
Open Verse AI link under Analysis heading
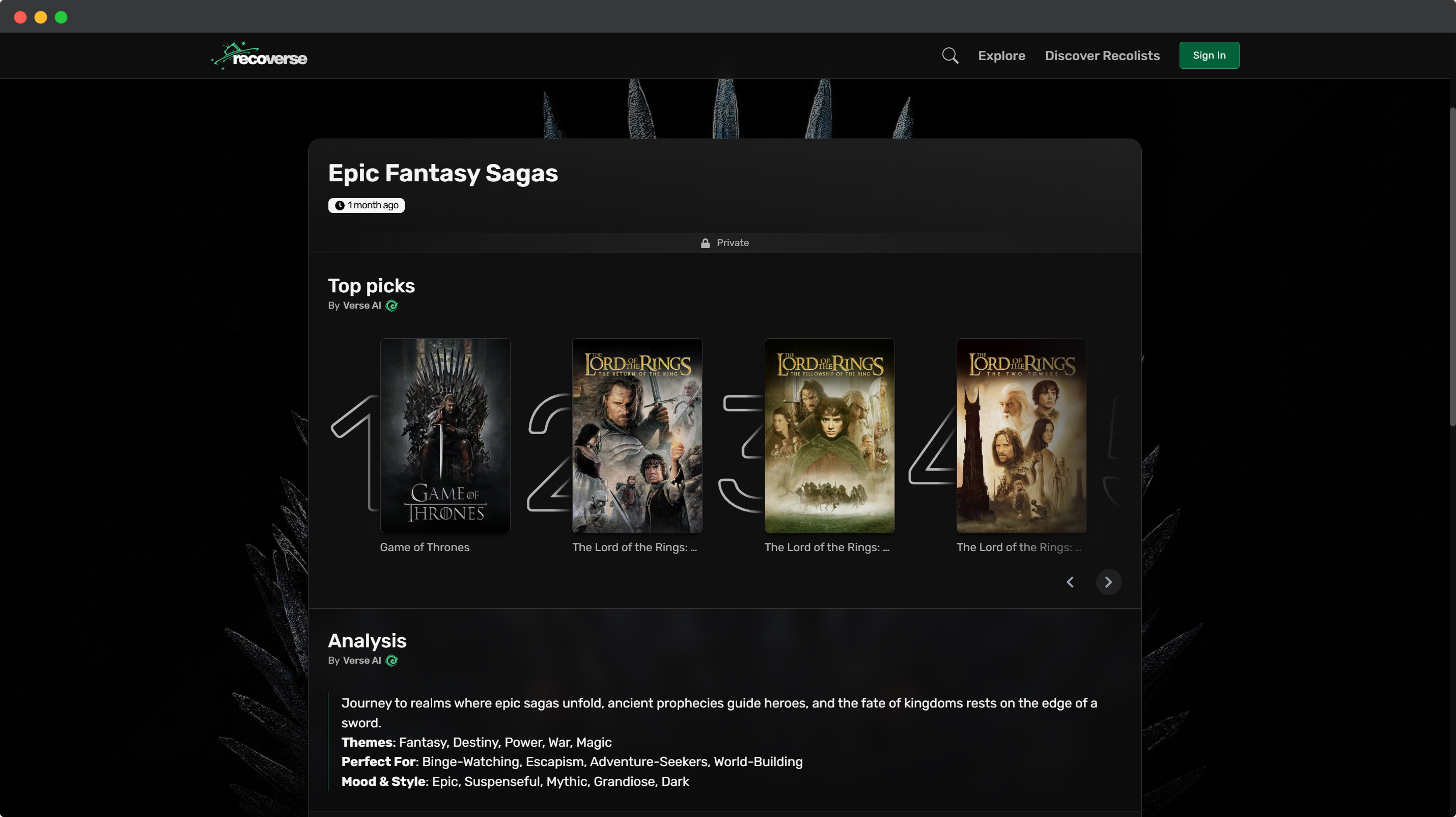coord(362,661)
